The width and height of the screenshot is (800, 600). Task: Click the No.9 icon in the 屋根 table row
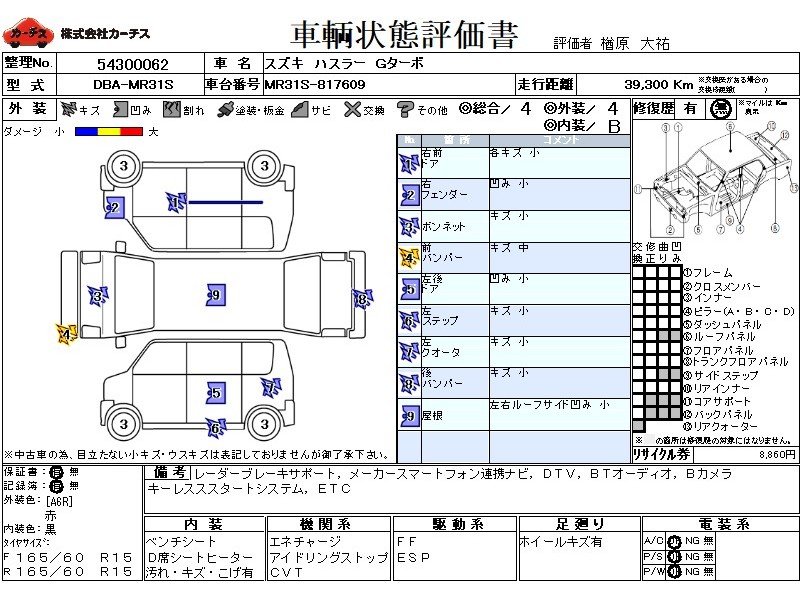[x=409, y=415]
